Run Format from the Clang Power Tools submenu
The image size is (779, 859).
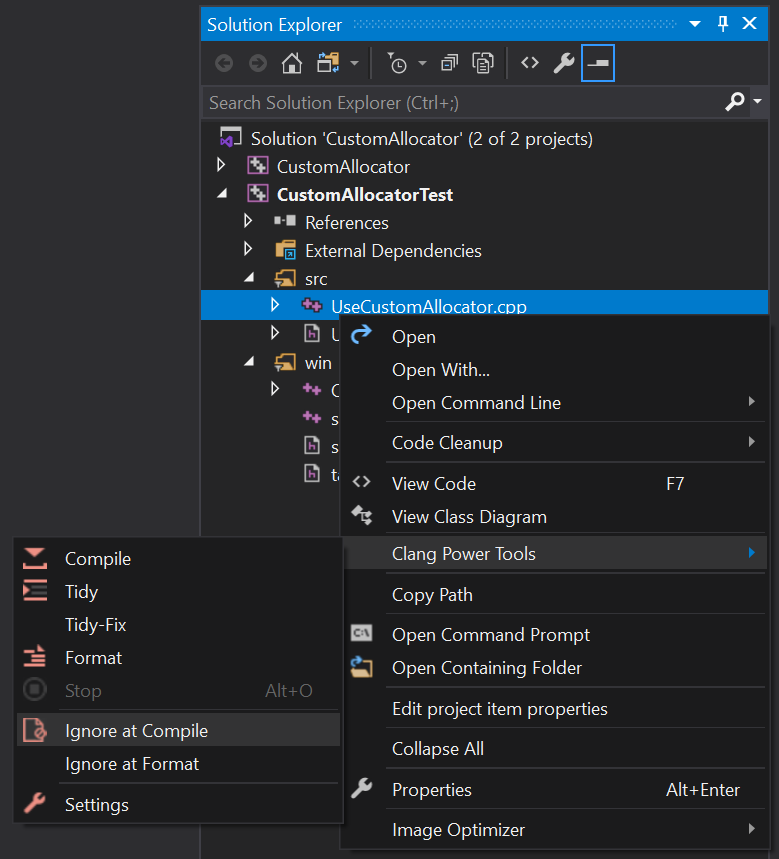point(179,658)
